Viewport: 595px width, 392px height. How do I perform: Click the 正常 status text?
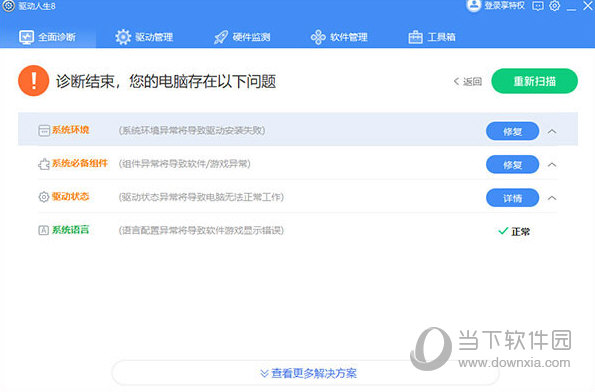tap(520, 231)
